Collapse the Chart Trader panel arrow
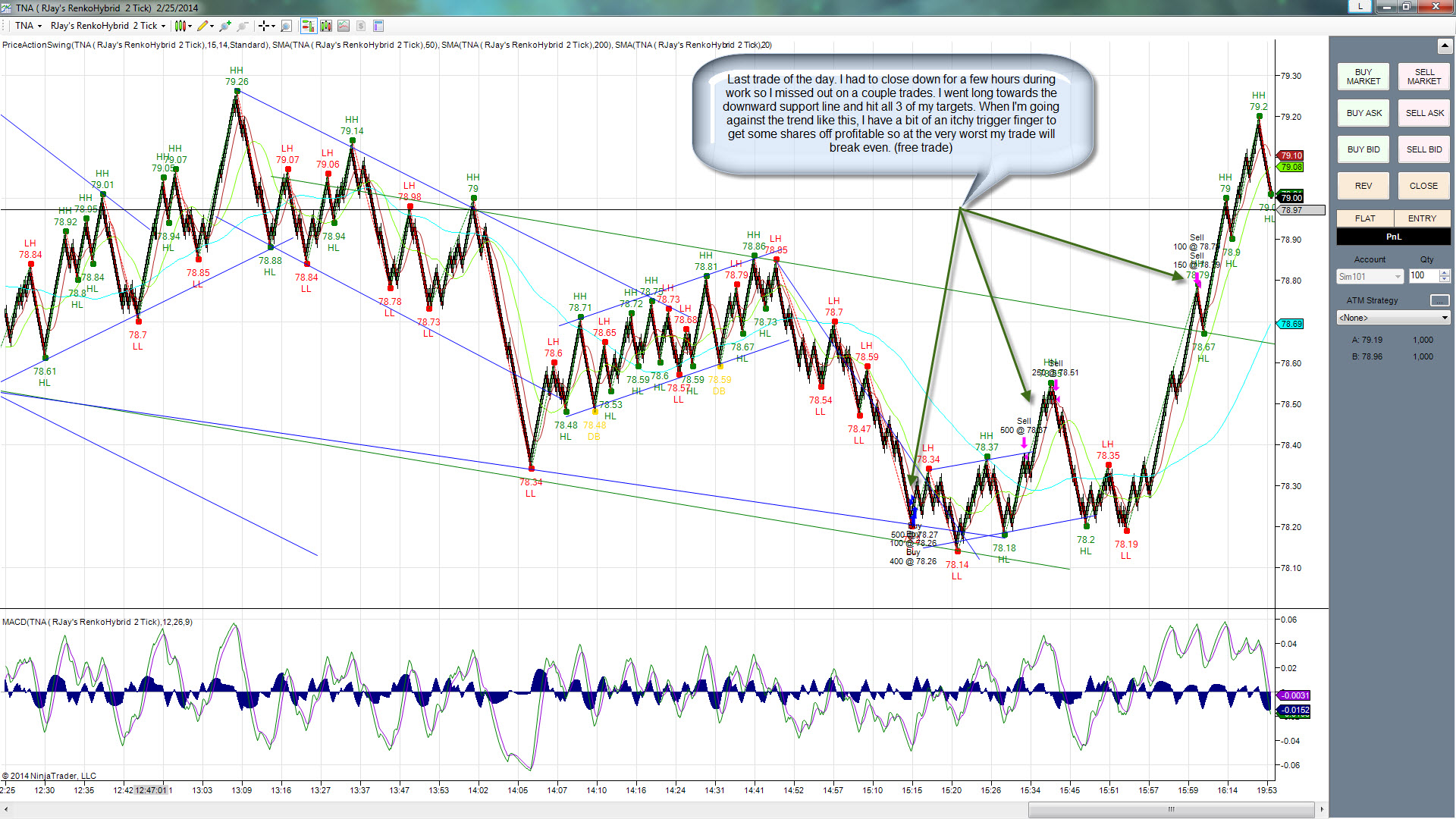The image size is (1456, 819). pos(1444,46)
